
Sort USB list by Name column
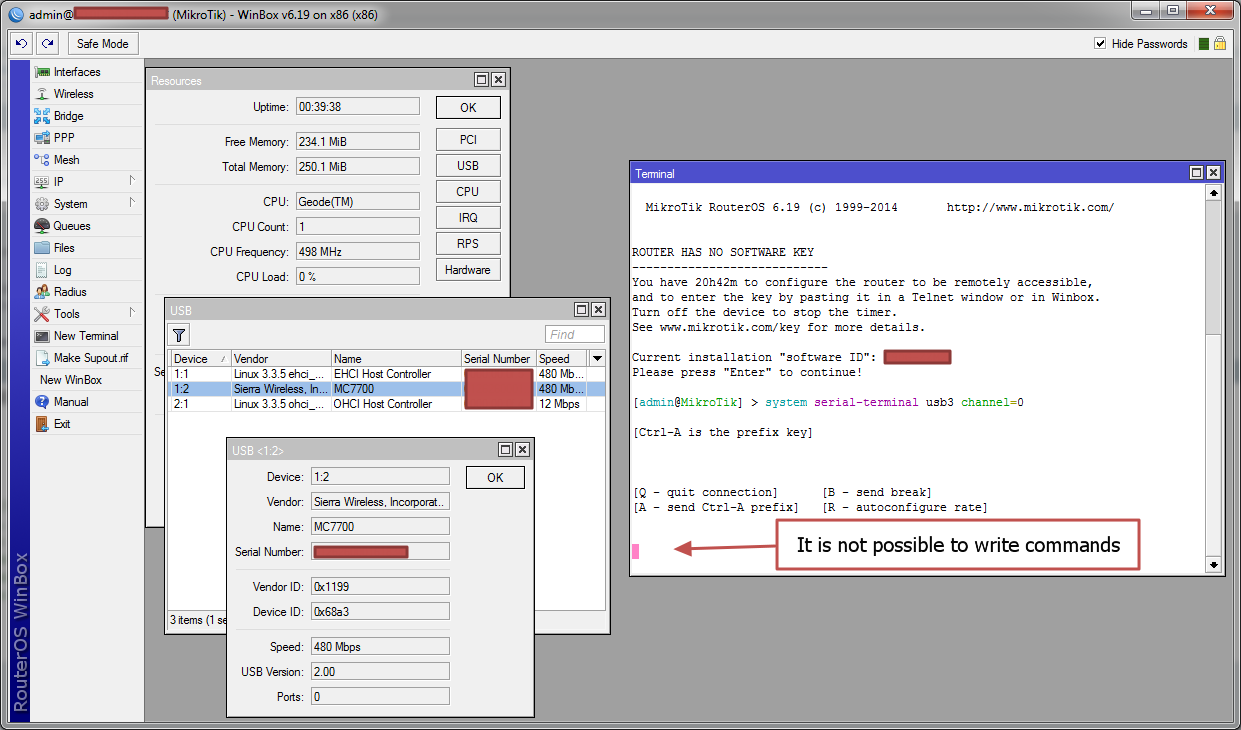coord(396,359)
